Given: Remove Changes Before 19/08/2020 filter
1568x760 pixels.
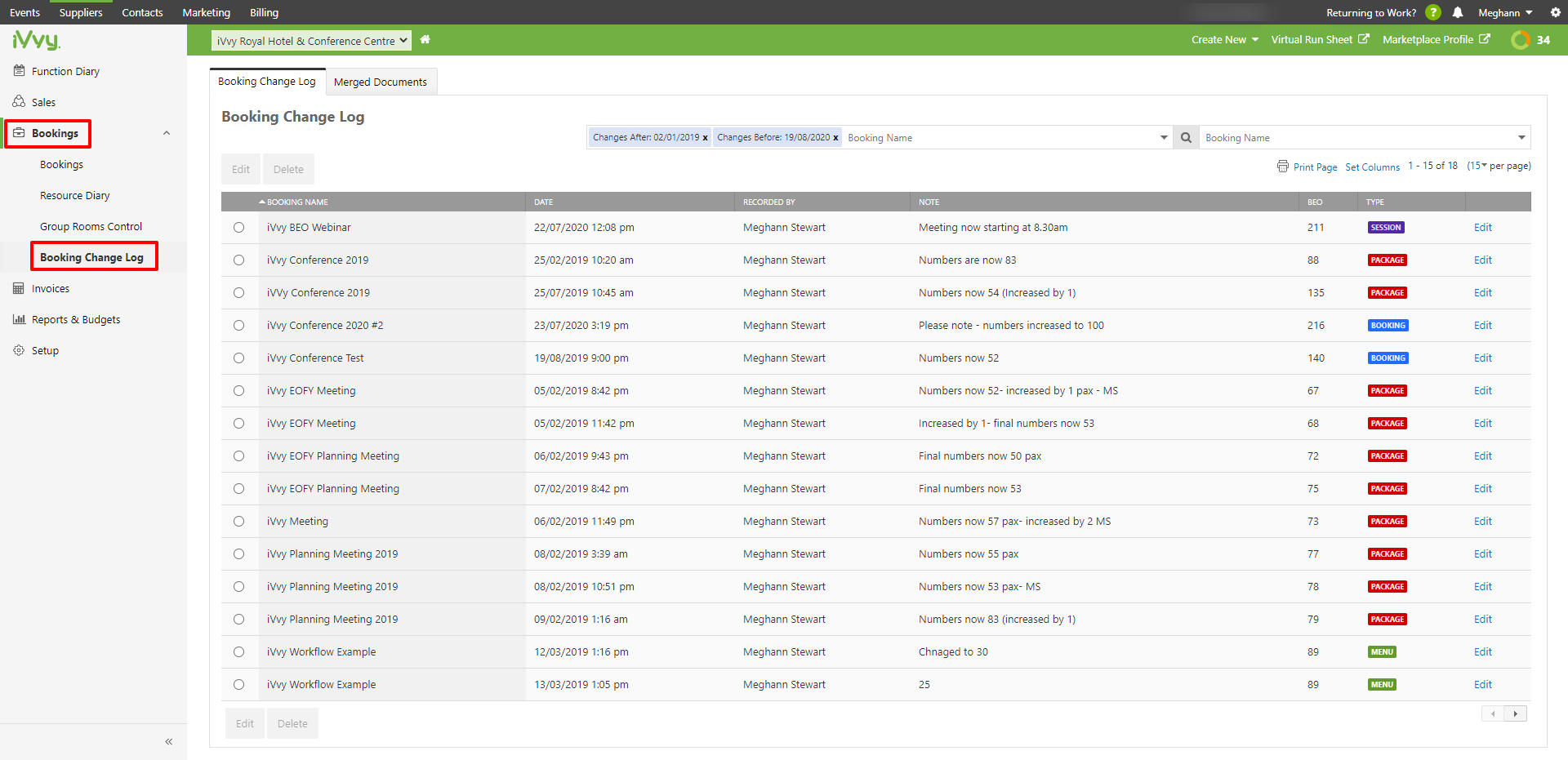Looking at the screenshot, I should [x=835, y=138].
